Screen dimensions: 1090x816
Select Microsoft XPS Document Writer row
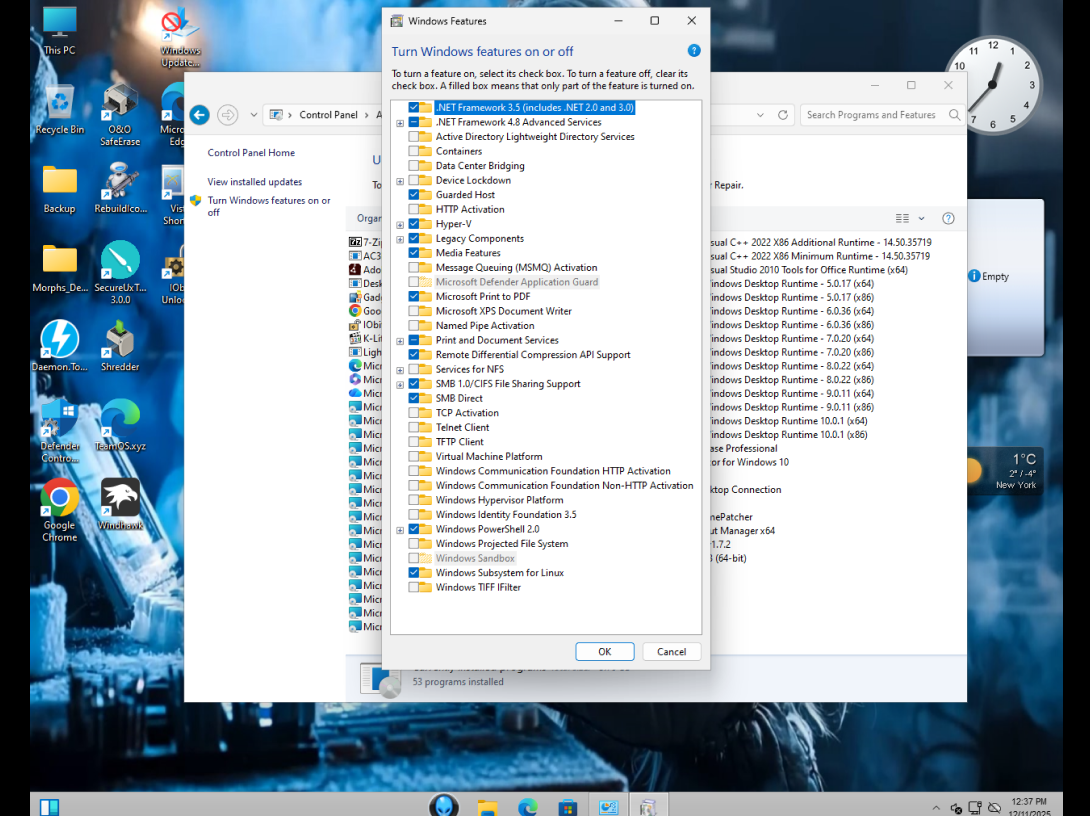pos(503,311)
